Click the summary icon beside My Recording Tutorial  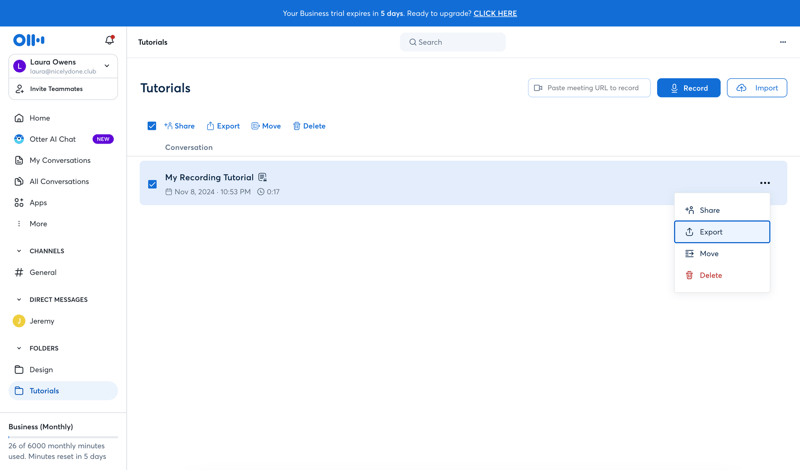[x=263, y=177]
